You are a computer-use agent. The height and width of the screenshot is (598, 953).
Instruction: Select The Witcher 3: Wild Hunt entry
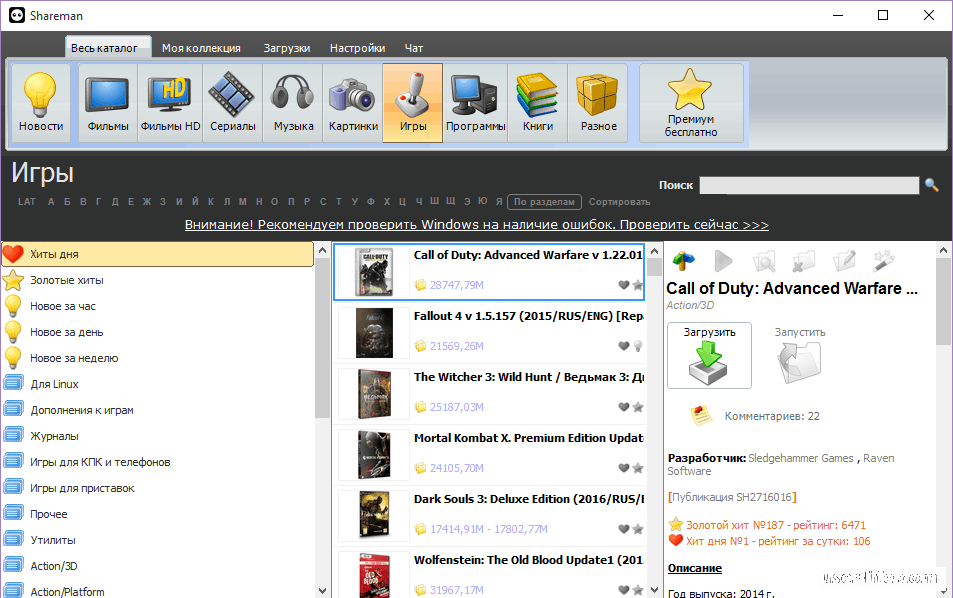point(489,393)
